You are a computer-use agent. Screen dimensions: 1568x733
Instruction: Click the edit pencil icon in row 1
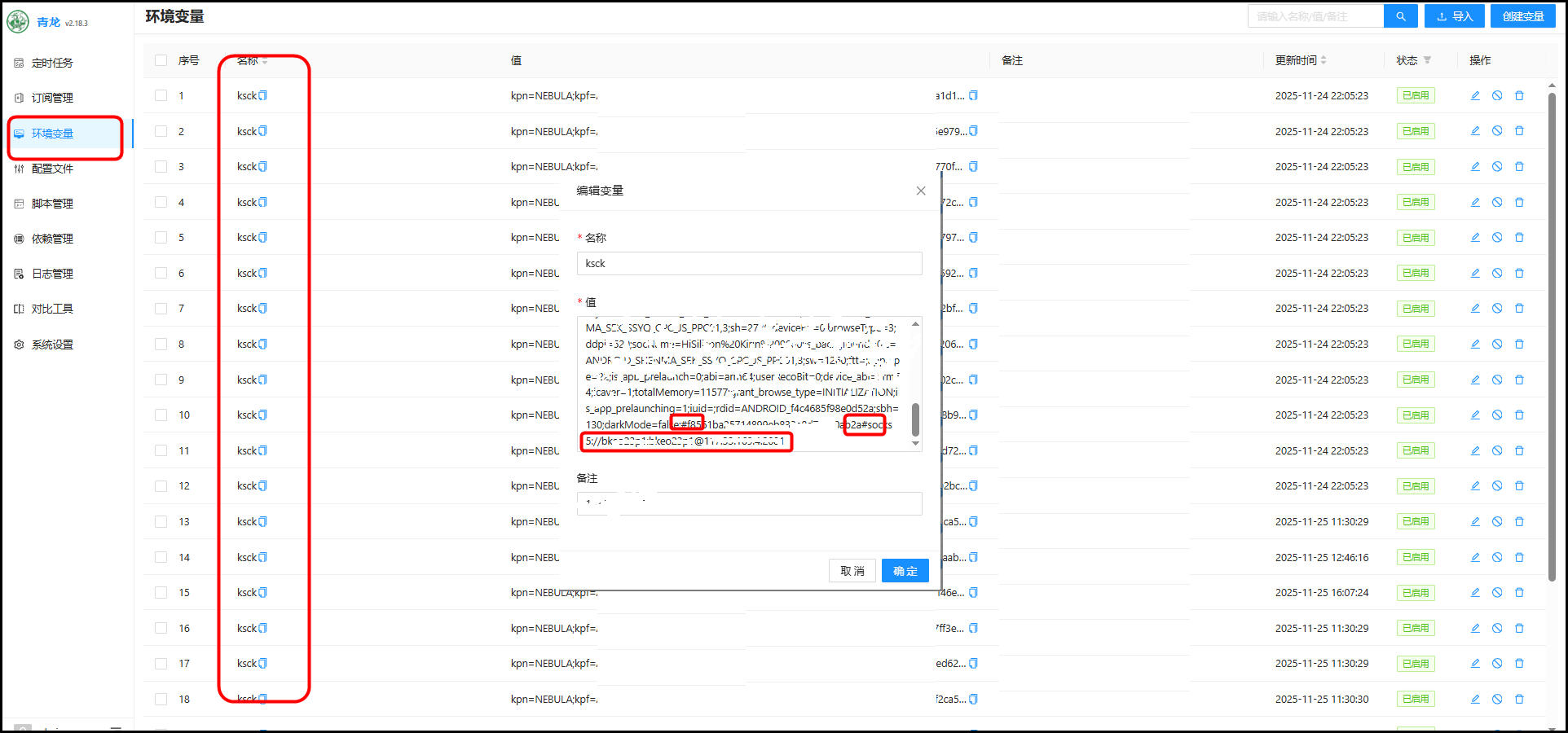[x=1475, y=95]
